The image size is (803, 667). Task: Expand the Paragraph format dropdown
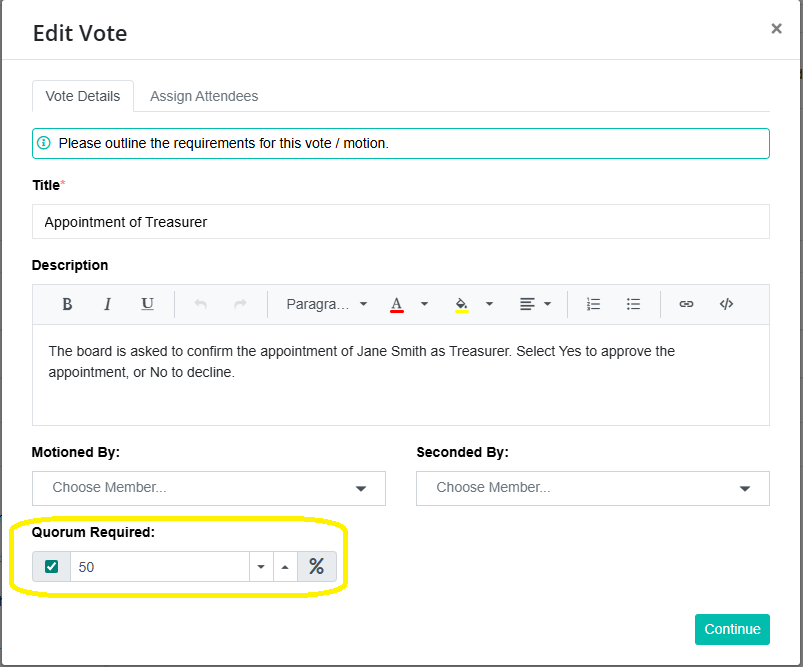(326, 304)
